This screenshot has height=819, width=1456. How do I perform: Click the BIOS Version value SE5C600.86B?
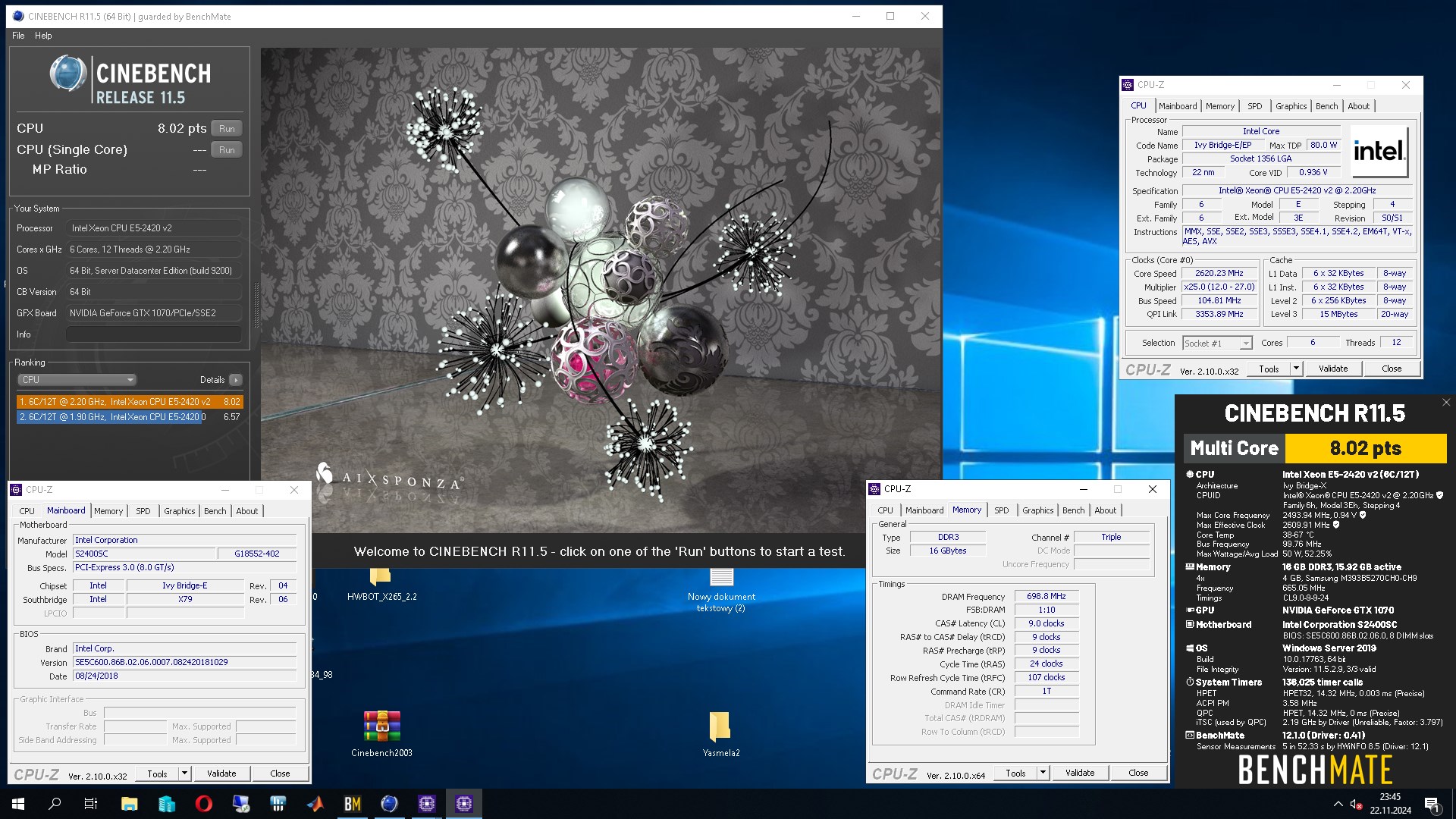[184, 663]
